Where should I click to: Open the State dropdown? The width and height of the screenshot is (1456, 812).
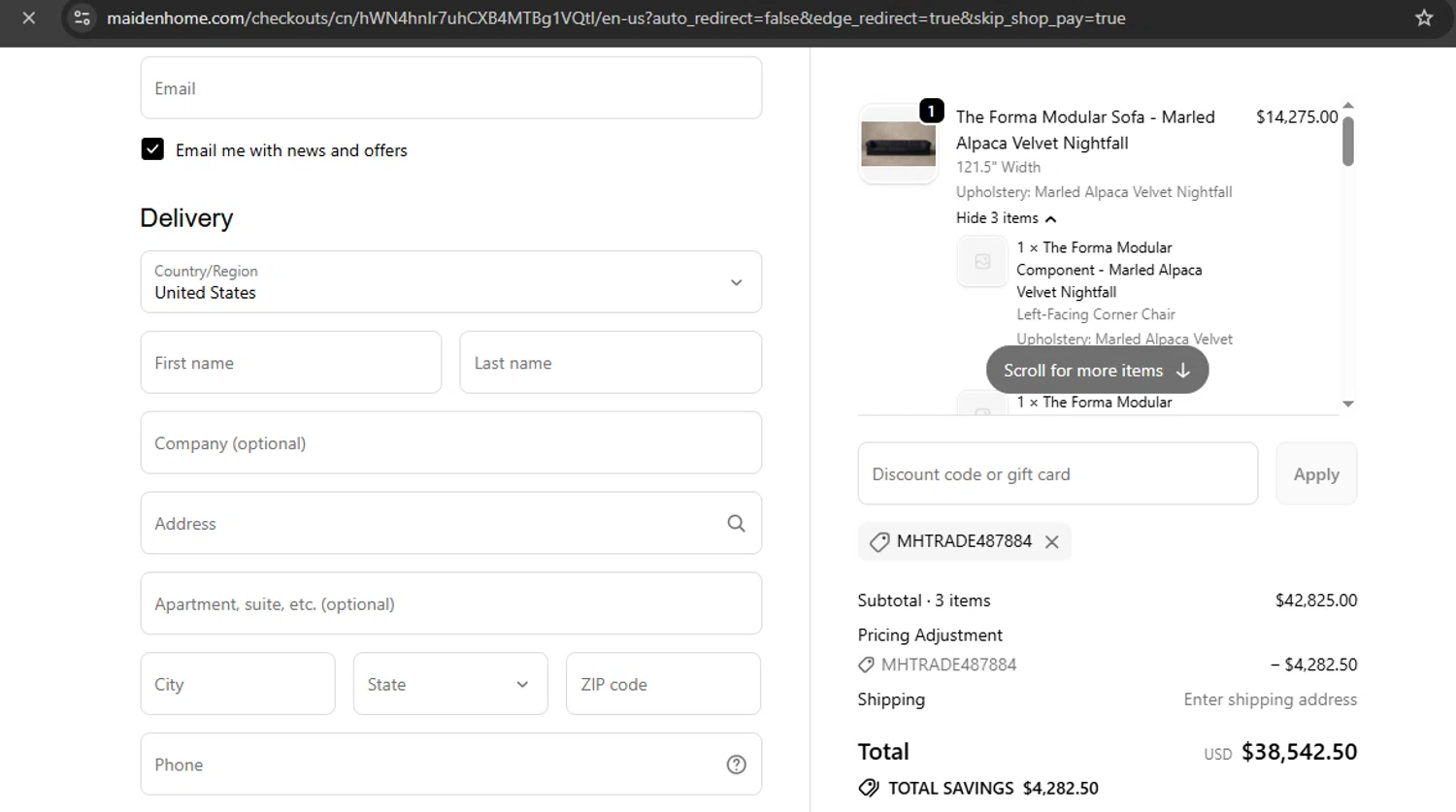point(450,684)
